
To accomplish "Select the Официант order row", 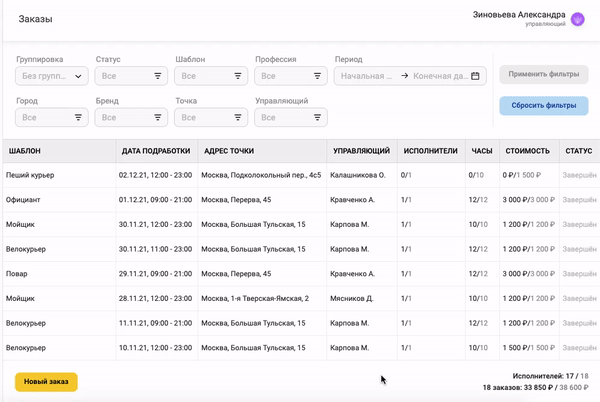I will tap(28, 199).
